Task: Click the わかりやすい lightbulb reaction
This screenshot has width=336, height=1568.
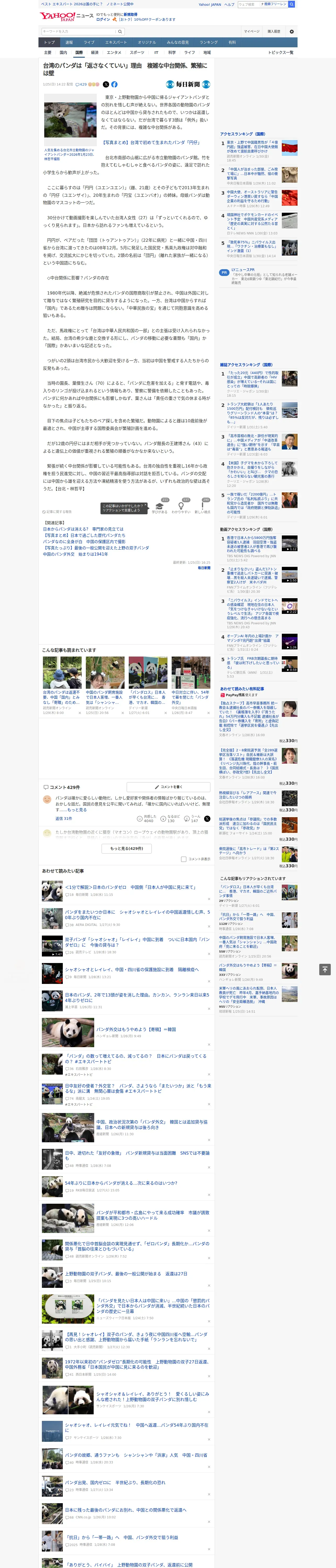Action: (x=181, y=507)
